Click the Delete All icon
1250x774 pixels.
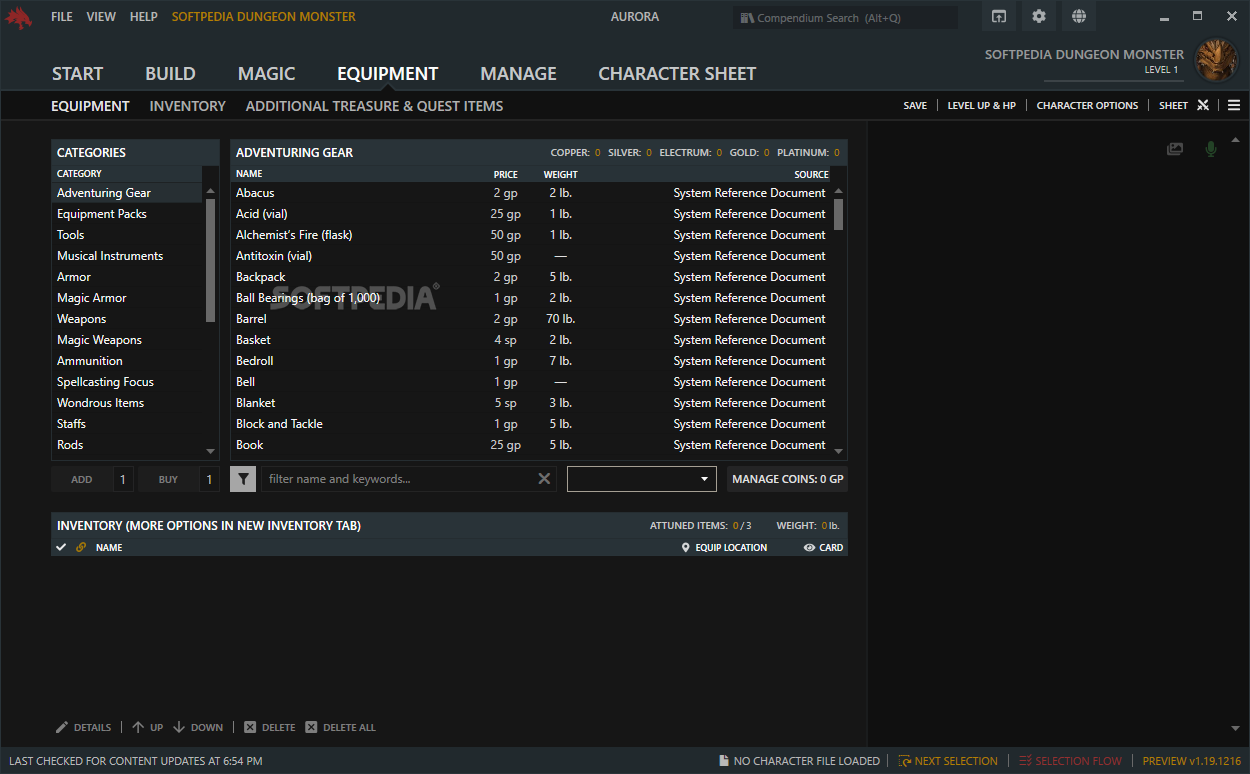point(311,727)
